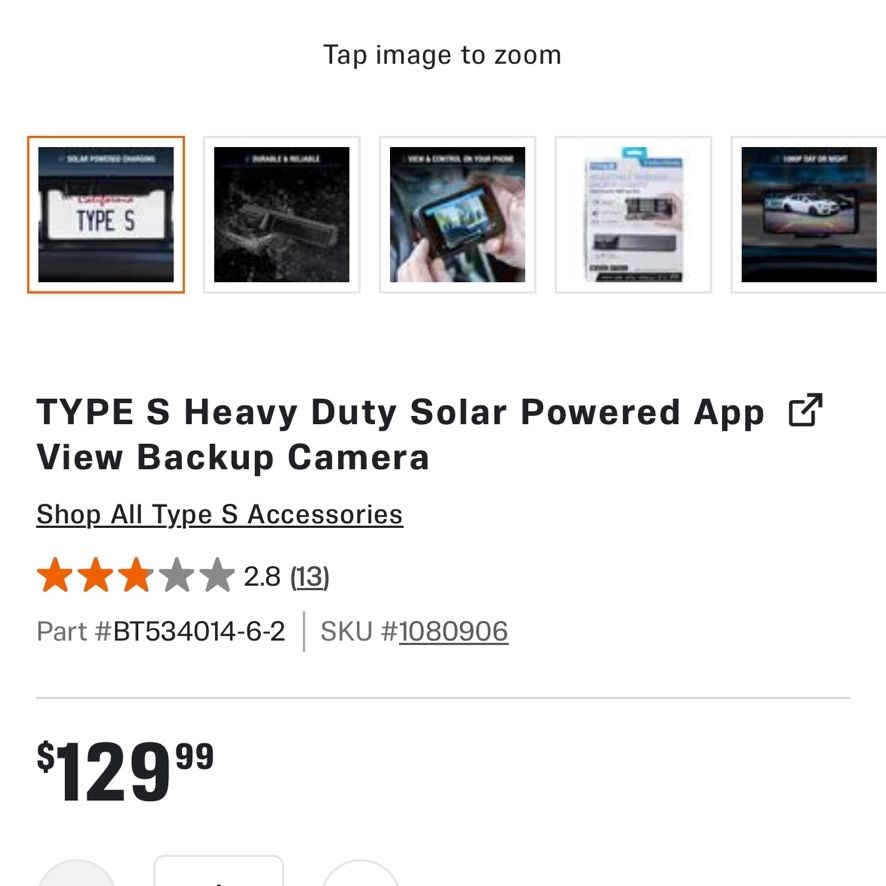Select part number BT534014-6-2
This screenshot has height=886, width=886.
(x=199, y=631)
